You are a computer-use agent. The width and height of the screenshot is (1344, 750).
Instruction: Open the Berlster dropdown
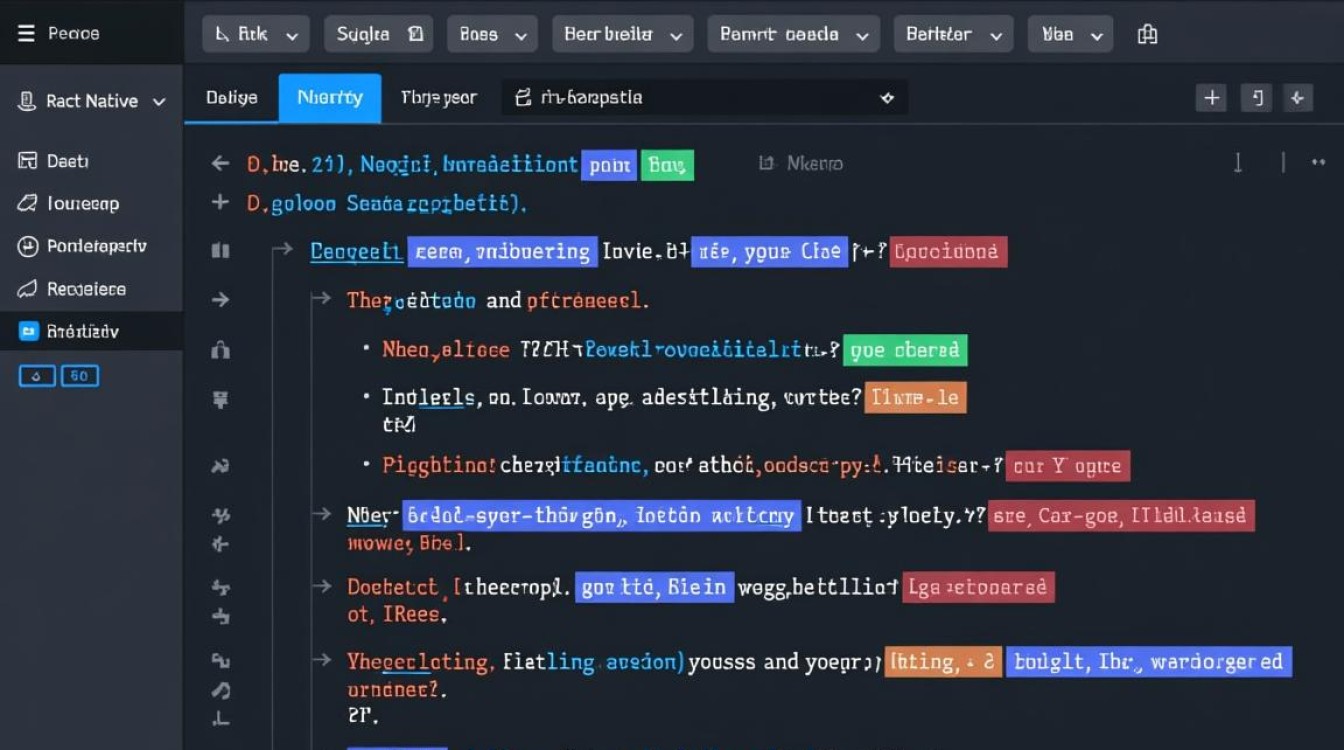[x=954, y=34]
